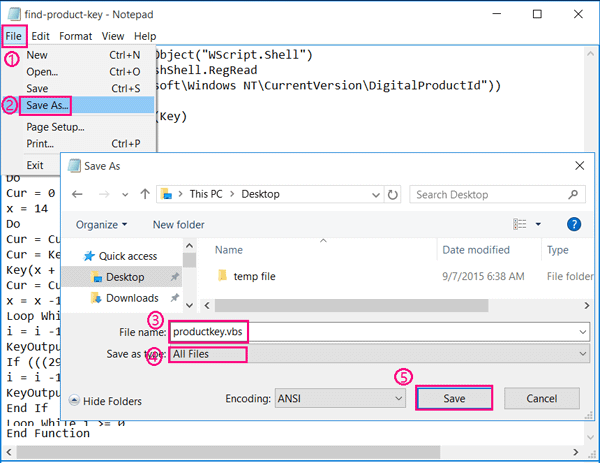The image size is (600, 463).
Task: Select This PC in the address path
Action: 206,194
